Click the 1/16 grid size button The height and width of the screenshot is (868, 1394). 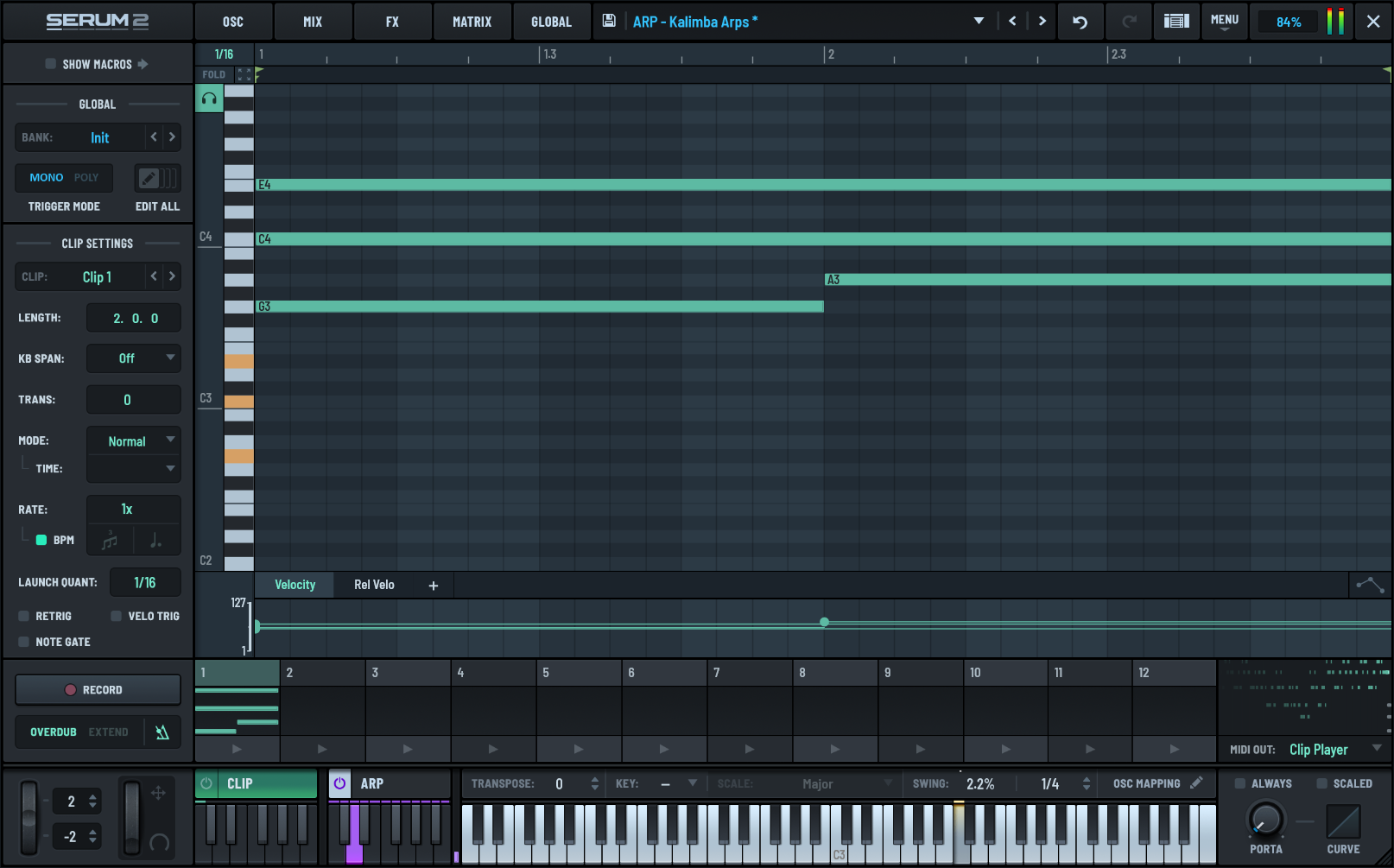point(224,54)
